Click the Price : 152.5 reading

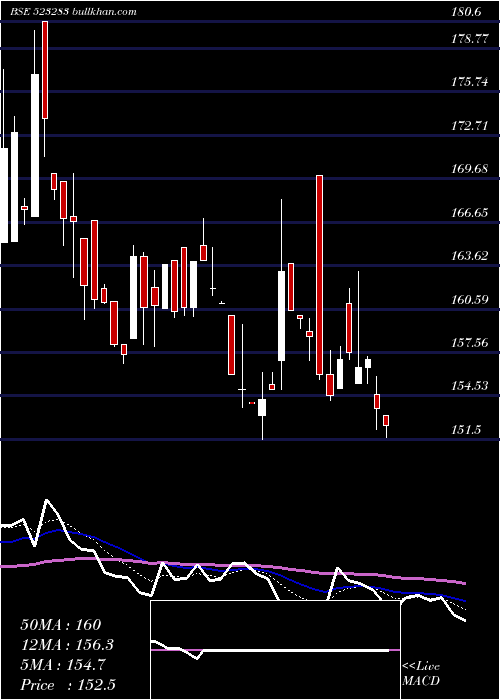point(67,685)
